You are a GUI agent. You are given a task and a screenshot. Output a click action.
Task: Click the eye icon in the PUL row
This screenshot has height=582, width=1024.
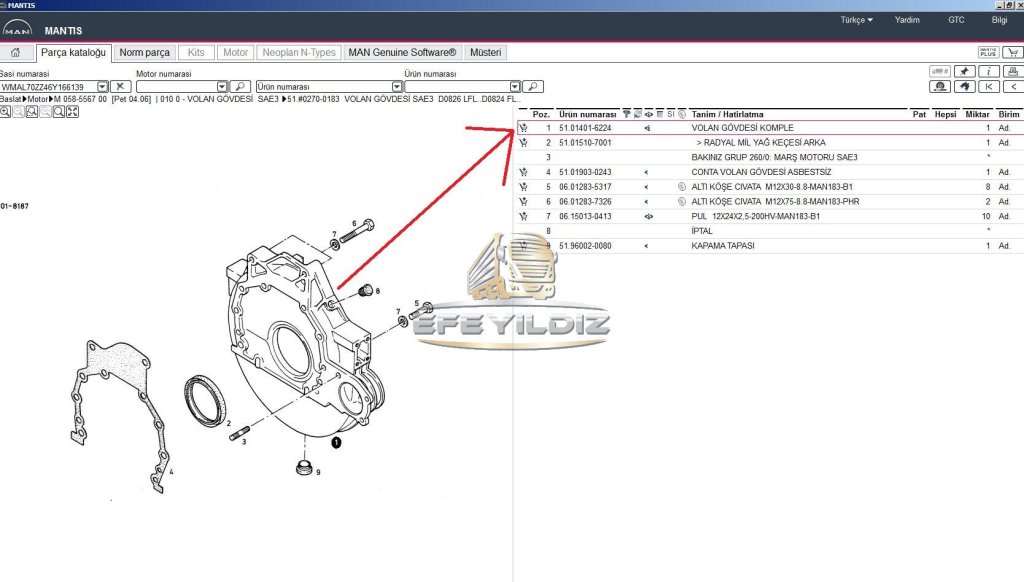pos(648,216)
